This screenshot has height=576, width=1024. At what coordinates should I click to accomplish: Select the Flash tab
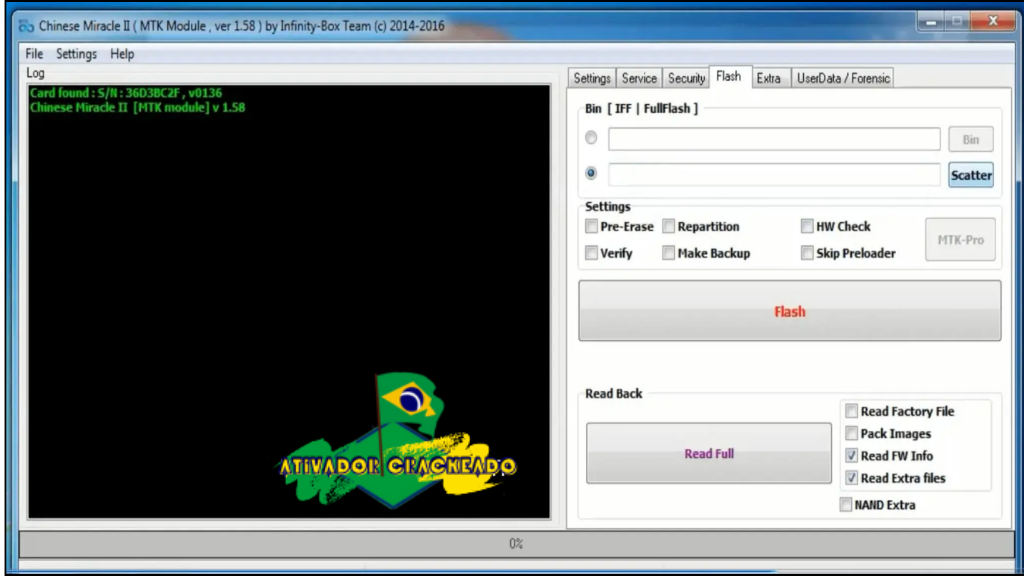coord(729,77)
